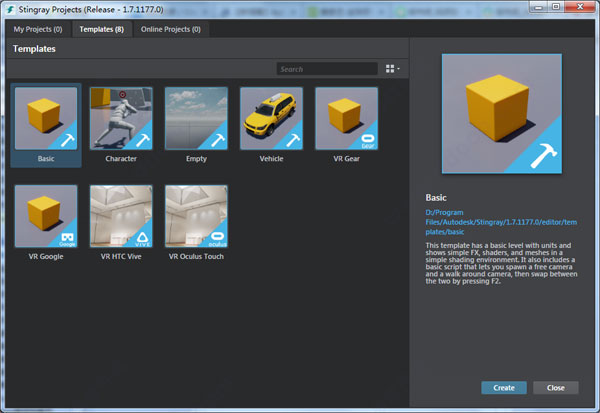Select the Basic template thumbnail
The image size is (600, 413).
point(46,118)
